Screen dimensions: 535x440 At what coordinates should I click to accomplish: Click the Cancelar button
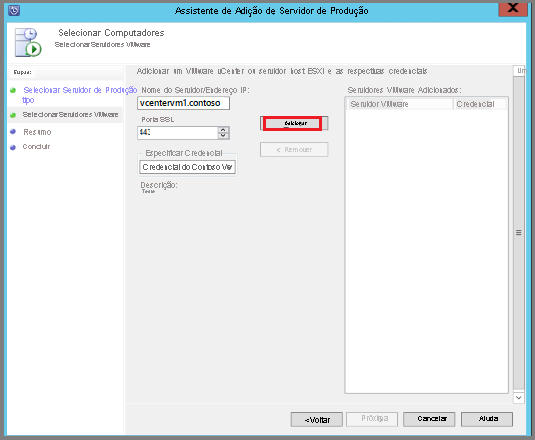point(429,419)
